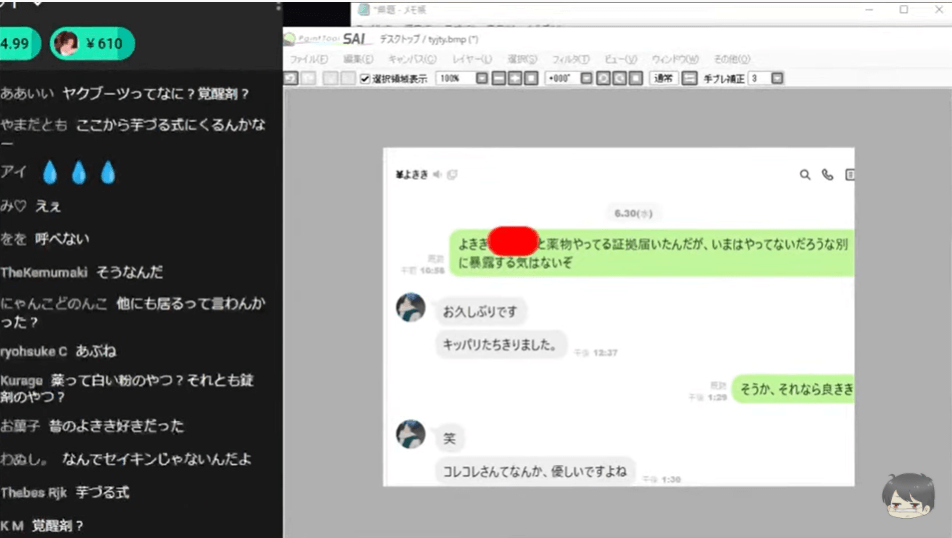Click the ¥610 super chat chip
The height and width of the screenshot is (538, 952).
click(x=92, y=43)
